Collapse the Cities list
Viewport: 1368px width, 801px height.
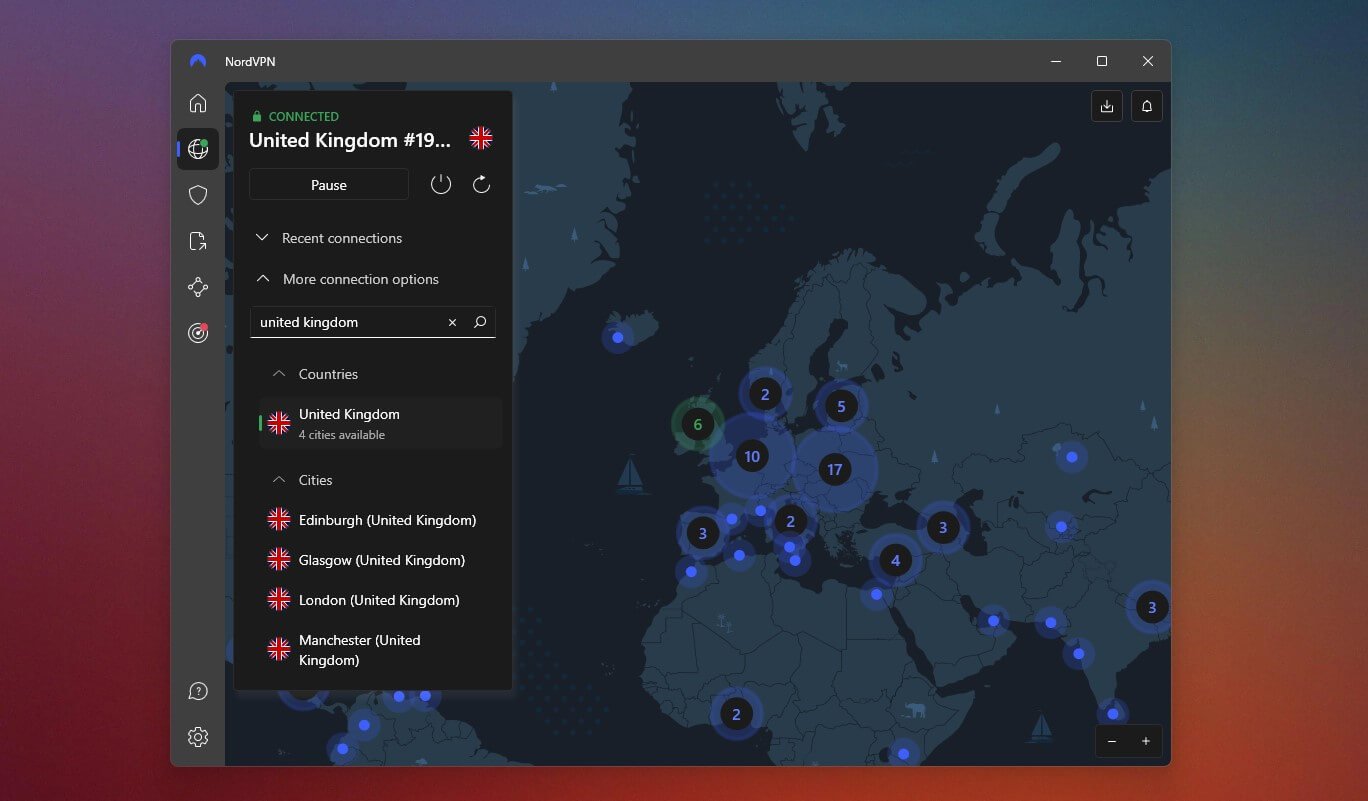point(303,480)
